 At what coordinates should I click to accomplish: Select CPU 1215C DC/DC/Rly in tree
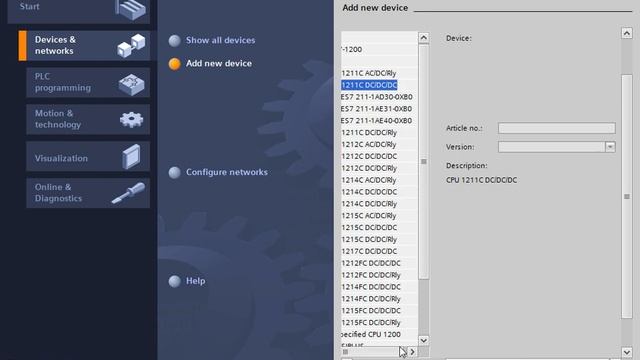[369, 239]
